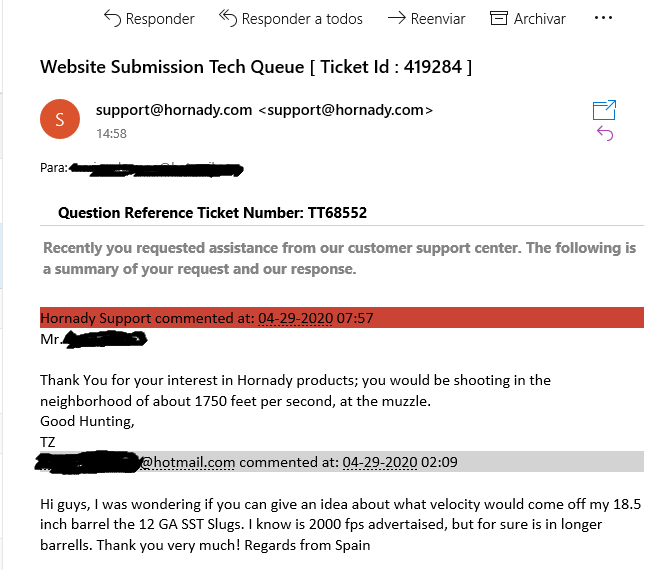Open the message in a new window
The width and height of the screenshot is (662, 570).
click(x=604, y=110)
